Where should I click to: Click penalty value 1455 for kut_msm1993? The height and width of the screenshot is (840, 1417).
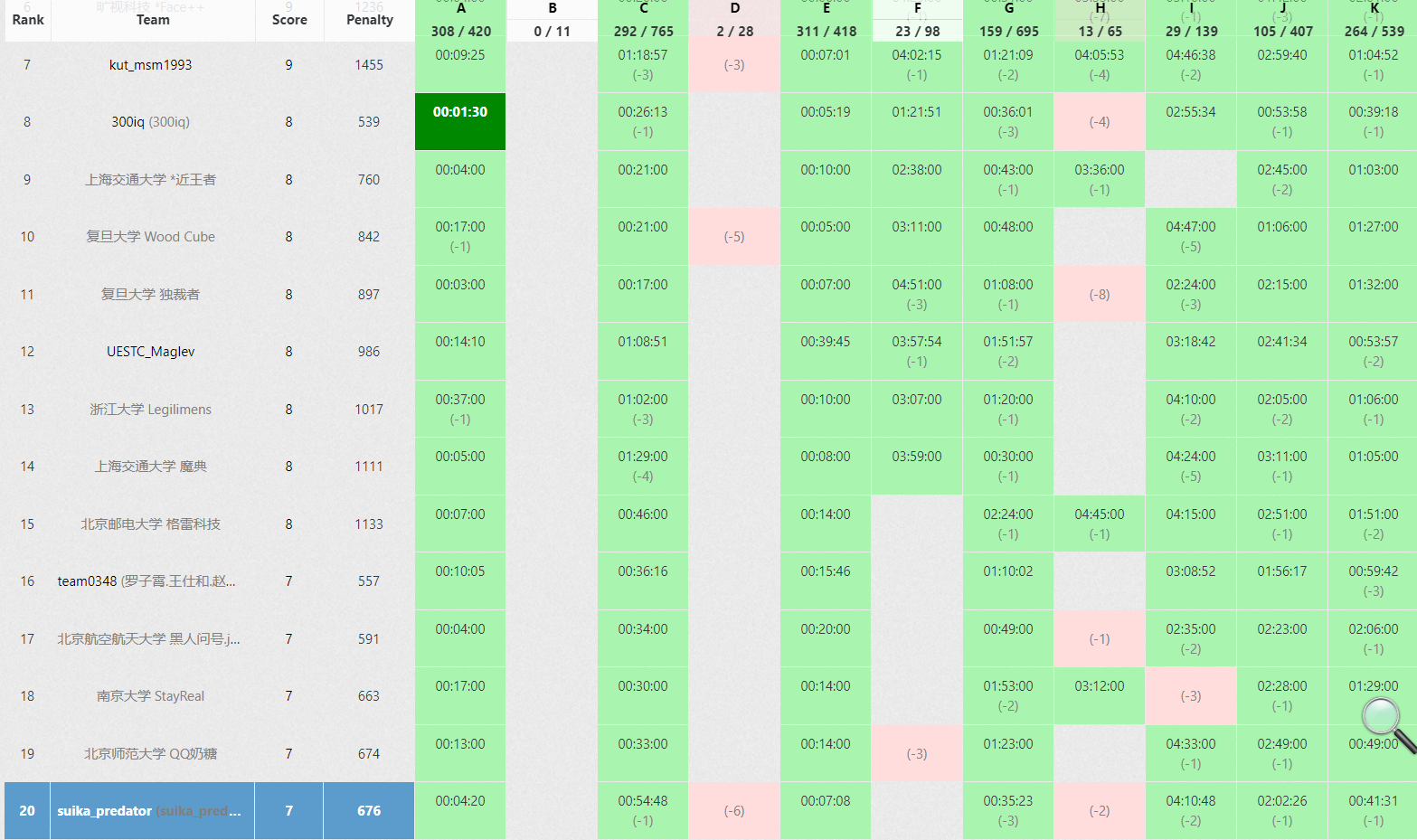pyautogui.click(x=369, y=65)
